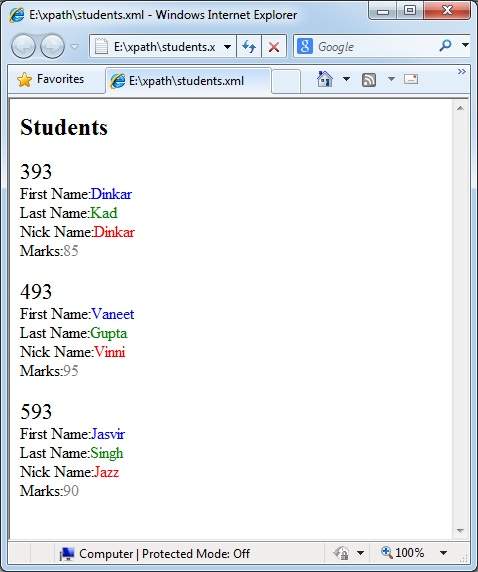Click the security lock icon in status bar
This screenshot has width=478, height=572.
341,553
